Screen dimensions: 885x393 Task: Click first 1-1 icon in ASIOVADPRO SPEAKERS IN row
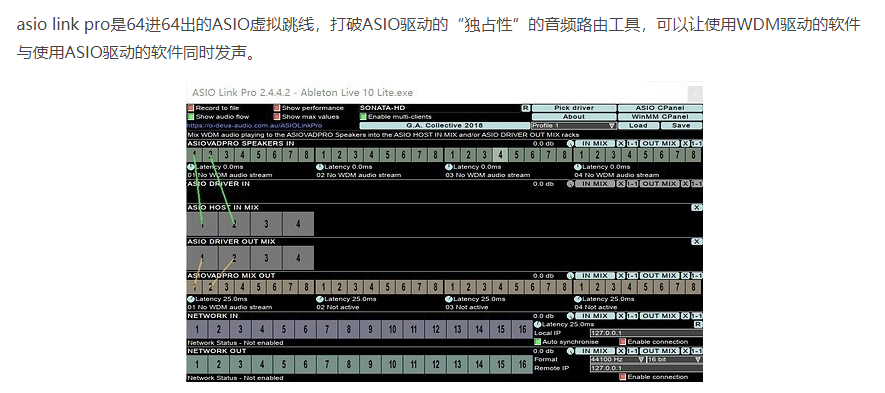pyautogui.click(x=632, y=143)
